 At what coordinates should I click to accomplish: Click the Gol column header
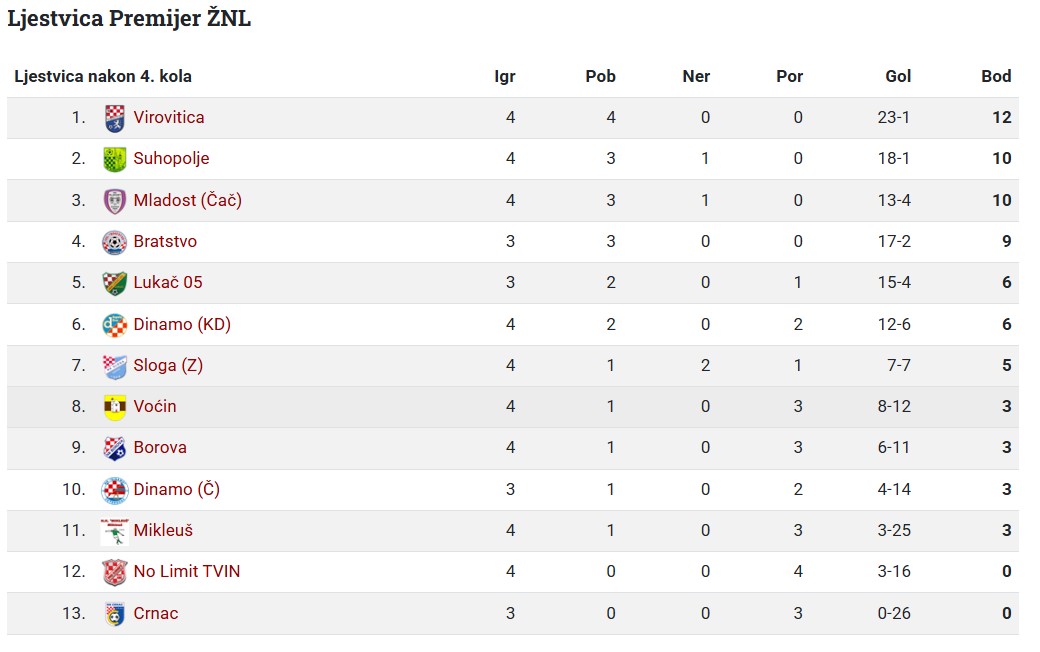tap(898, 76)
